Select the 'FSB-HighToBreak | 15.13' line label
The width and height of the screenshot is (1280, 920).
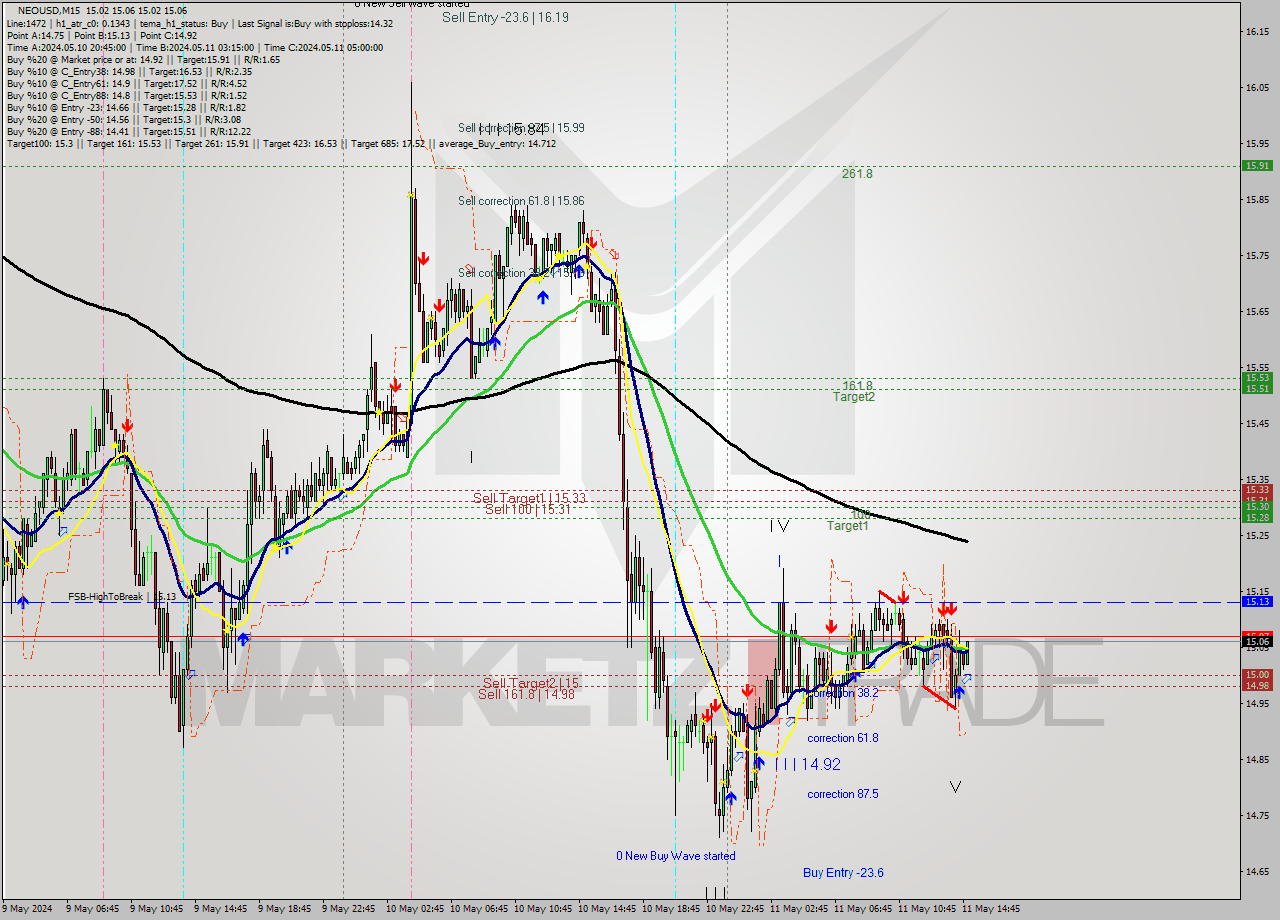click(122, 596)
